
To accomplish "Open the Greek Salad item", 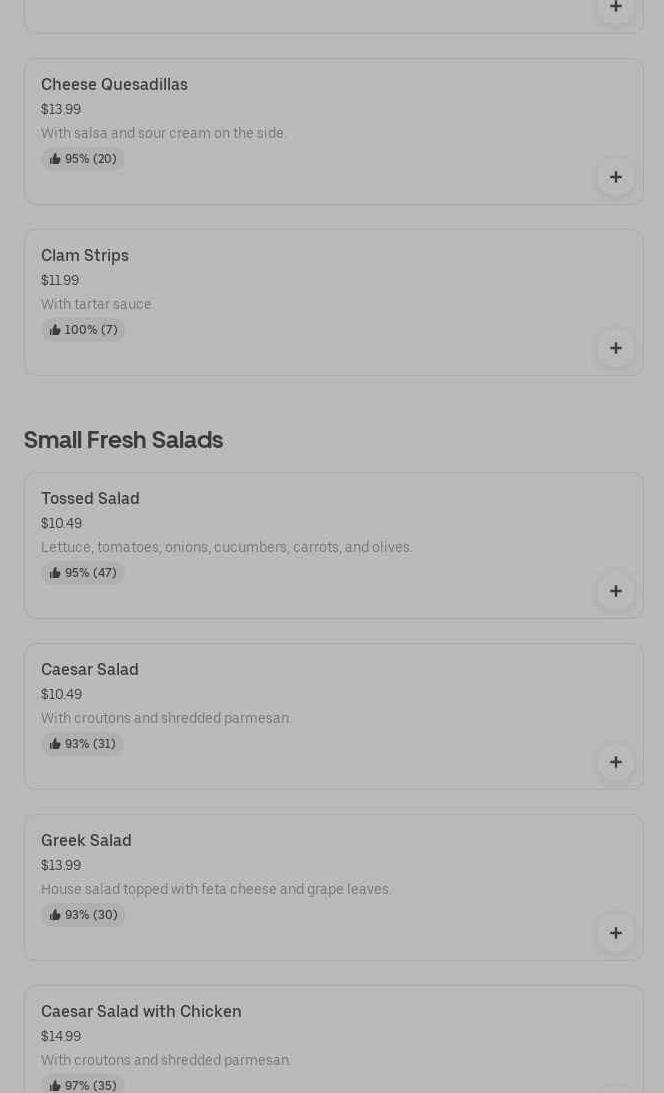I will point(86,841).
